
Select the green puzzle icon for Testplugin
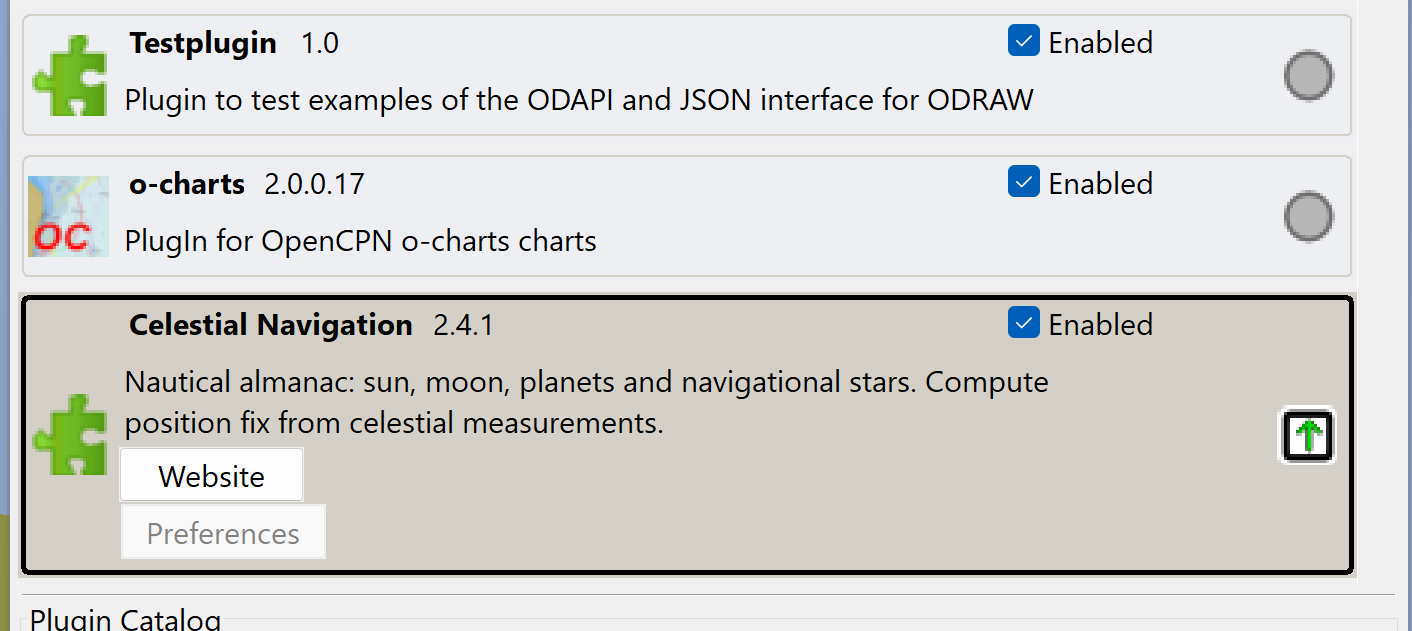[x=69, y=75]
